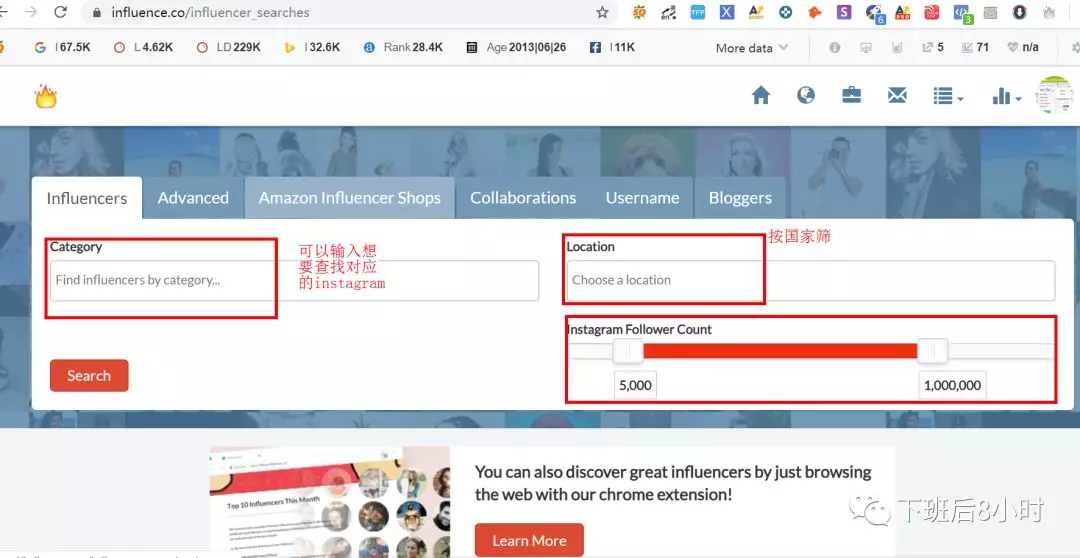Click the 1,000,000 maximum follower value box
1080x558 pixels.
coord(953,386)
